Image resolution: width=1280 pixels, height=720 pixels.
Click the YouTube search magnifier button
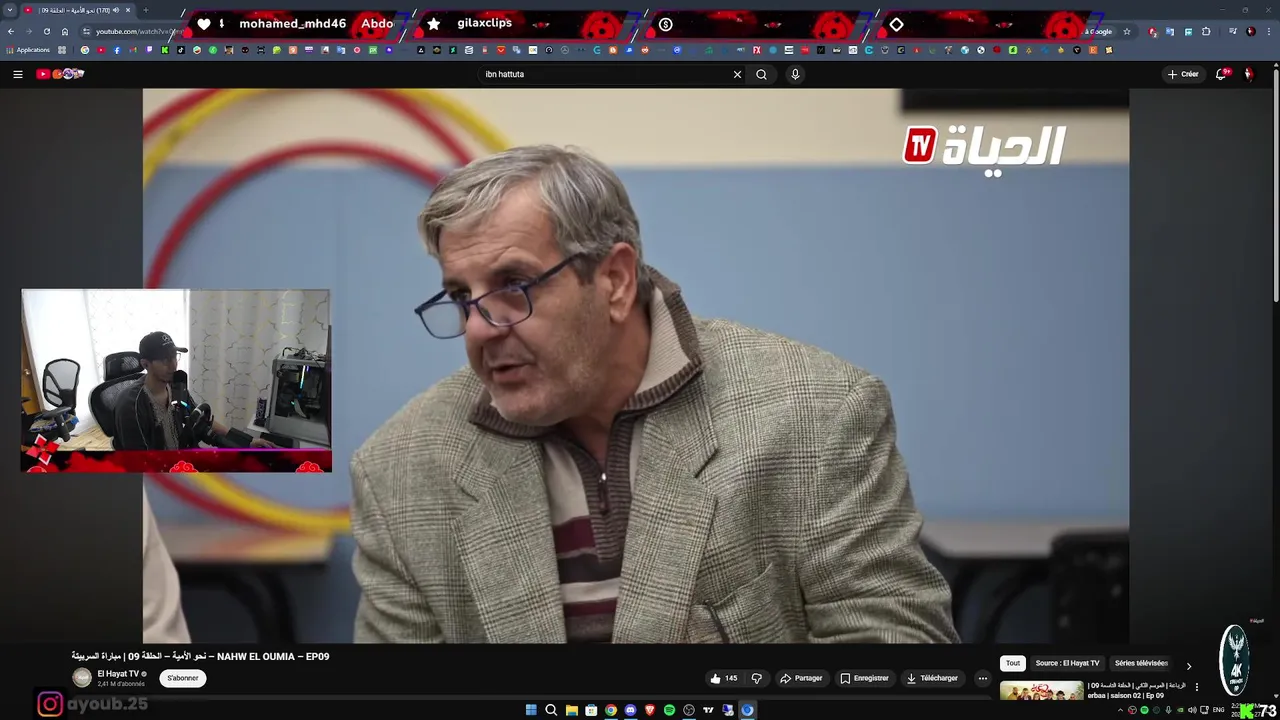click(761, 74)
